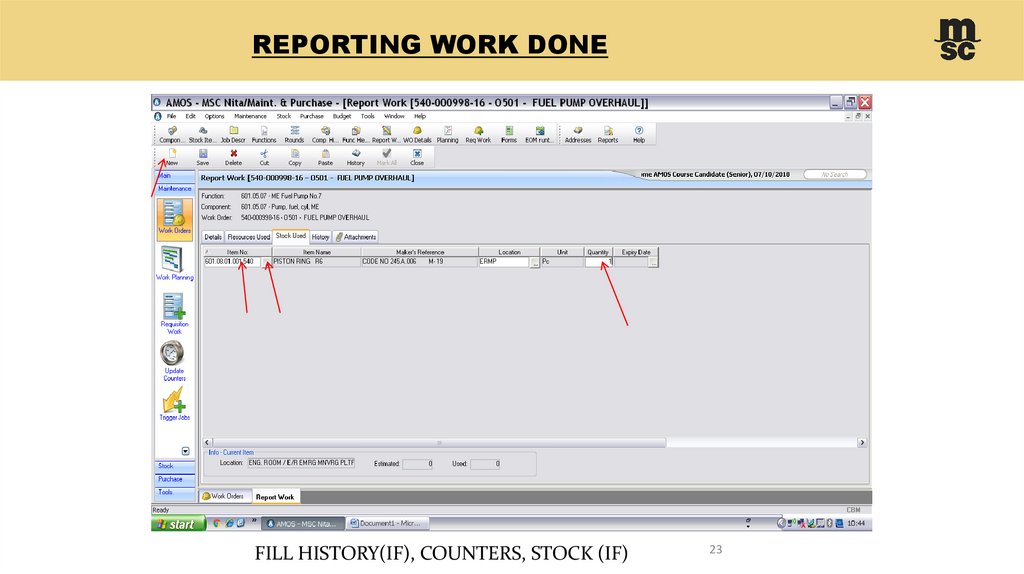The image size is (1024, 574).
Task: Open the Options menu
Action: coord(214,116)
